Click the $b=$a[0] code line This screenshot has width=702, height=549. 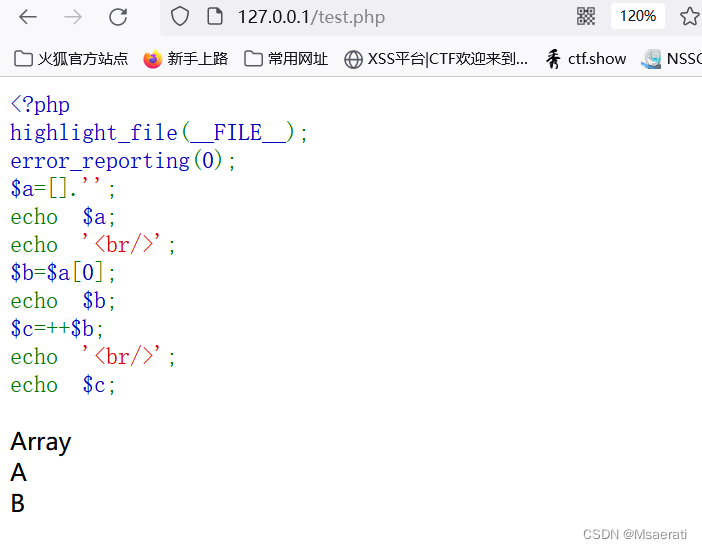[x=63, y=272]
